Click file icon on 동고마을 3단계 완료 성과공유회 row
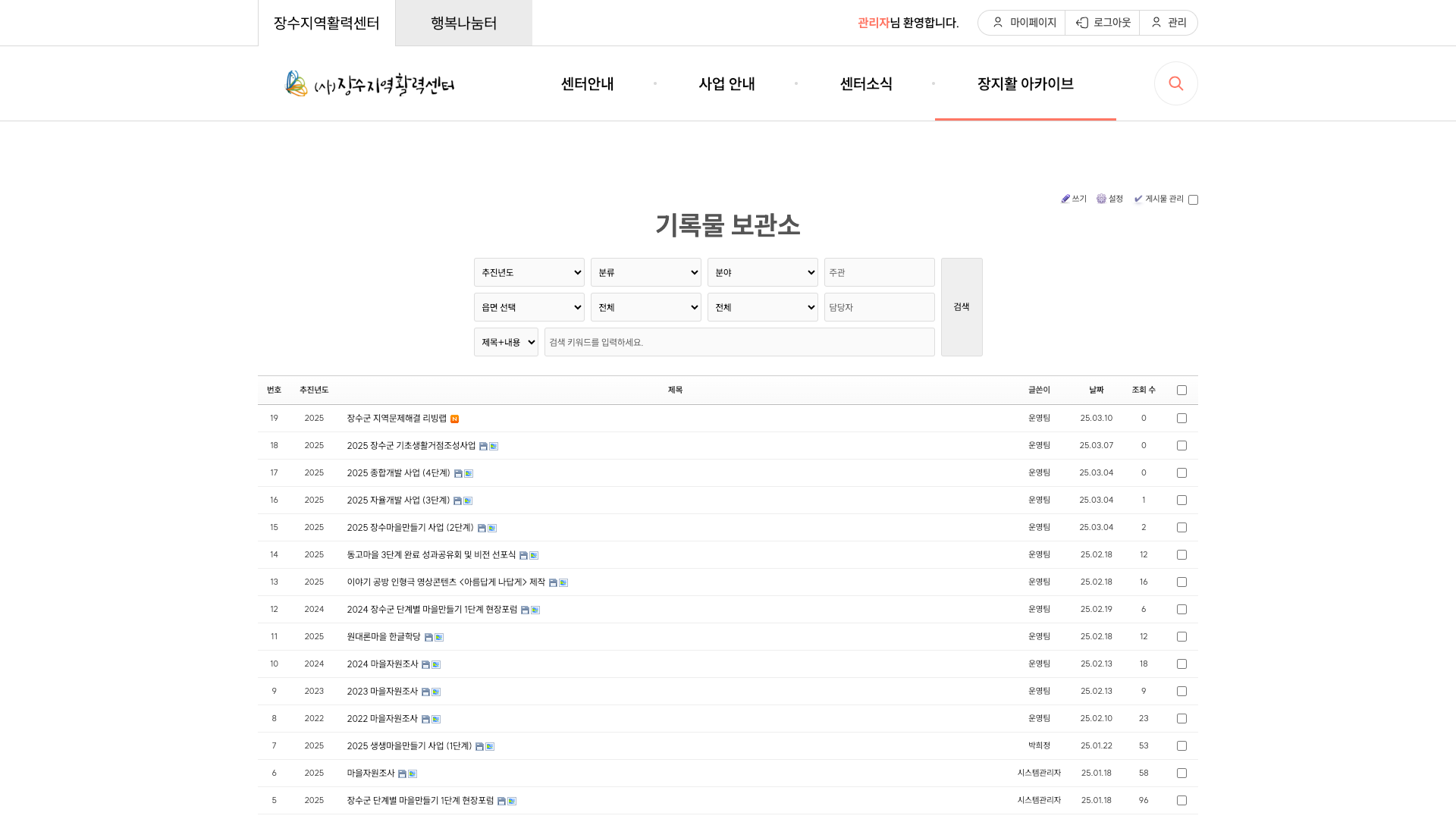This screenshot has width=1456, height=819. pyautogui.click(x=523, y=555)
